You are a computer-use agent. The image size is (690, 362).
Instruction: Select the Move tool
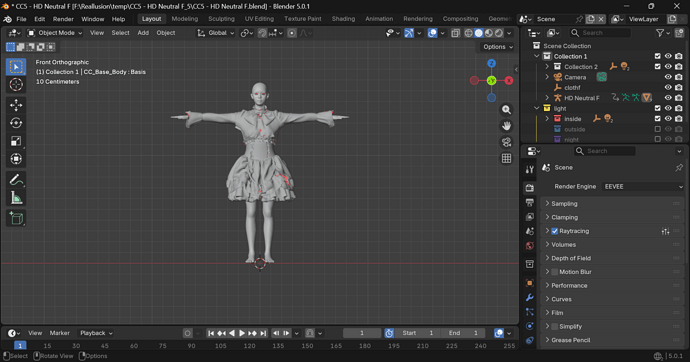16,105
